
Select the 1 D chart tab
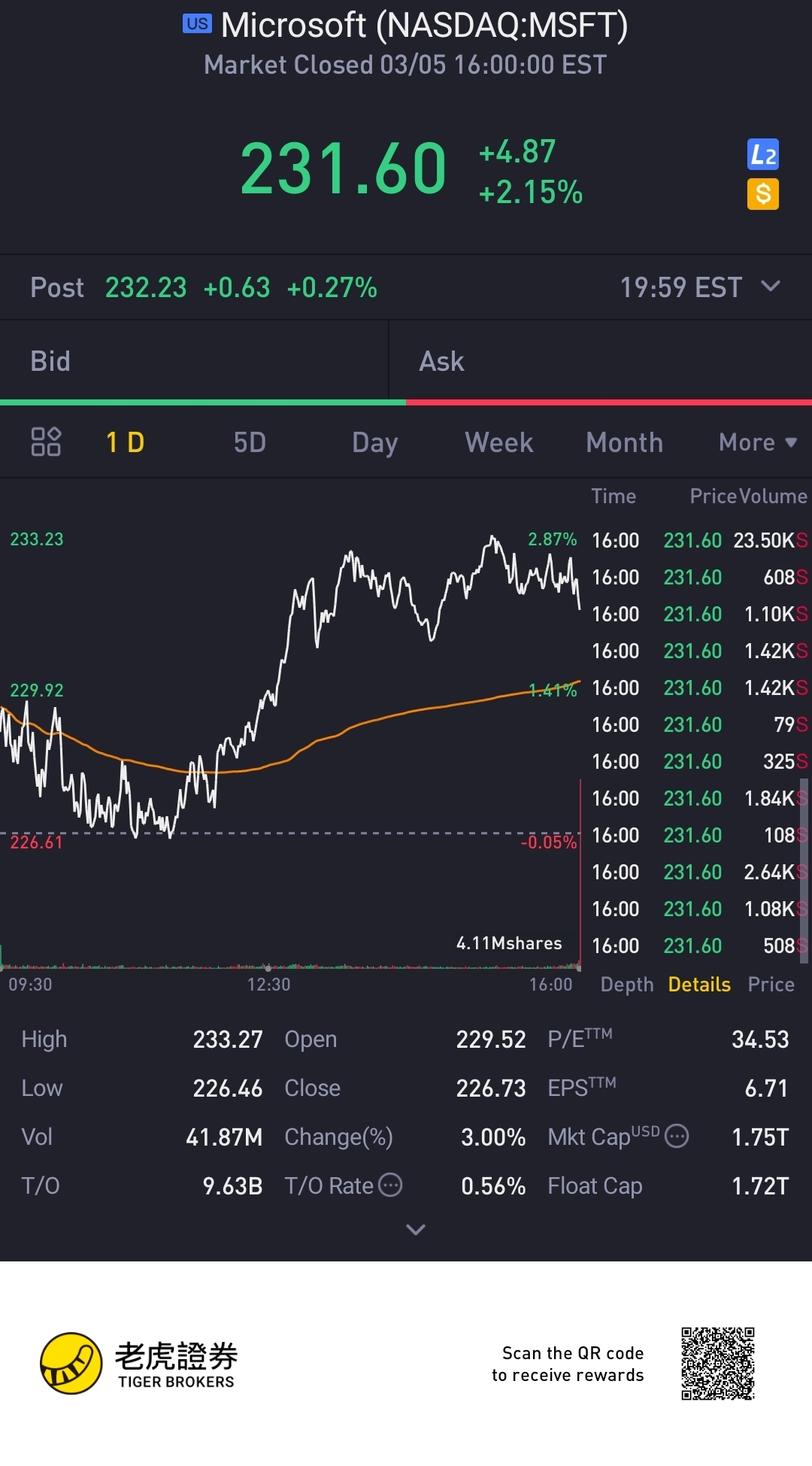point(126,442)
